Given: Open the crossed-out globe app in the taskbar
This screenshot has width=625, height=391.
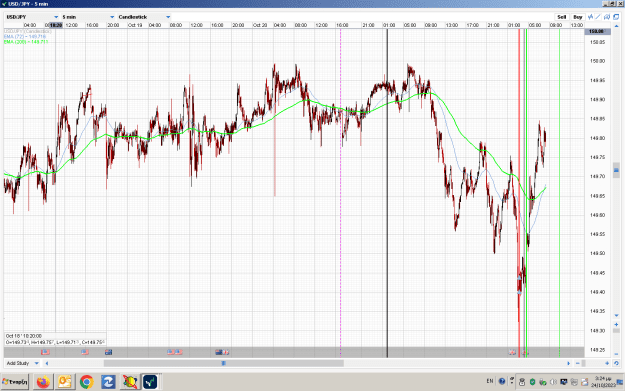Looking at the screenshot, I should tap(130, 382).
